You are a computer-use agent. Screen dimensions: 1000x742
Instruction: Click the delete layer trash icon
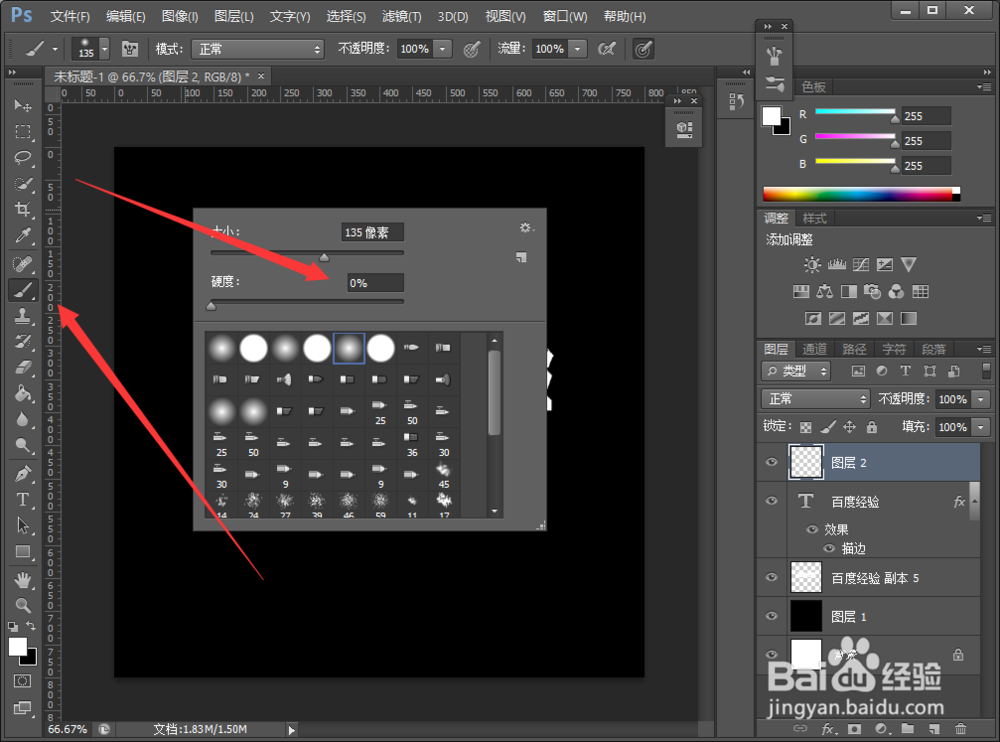[960, 729]
